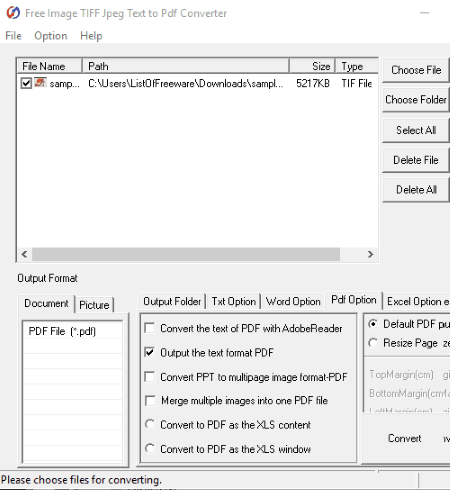Click the Delete File button
Screen dimensions: 450x490
(x=416, y=160)
